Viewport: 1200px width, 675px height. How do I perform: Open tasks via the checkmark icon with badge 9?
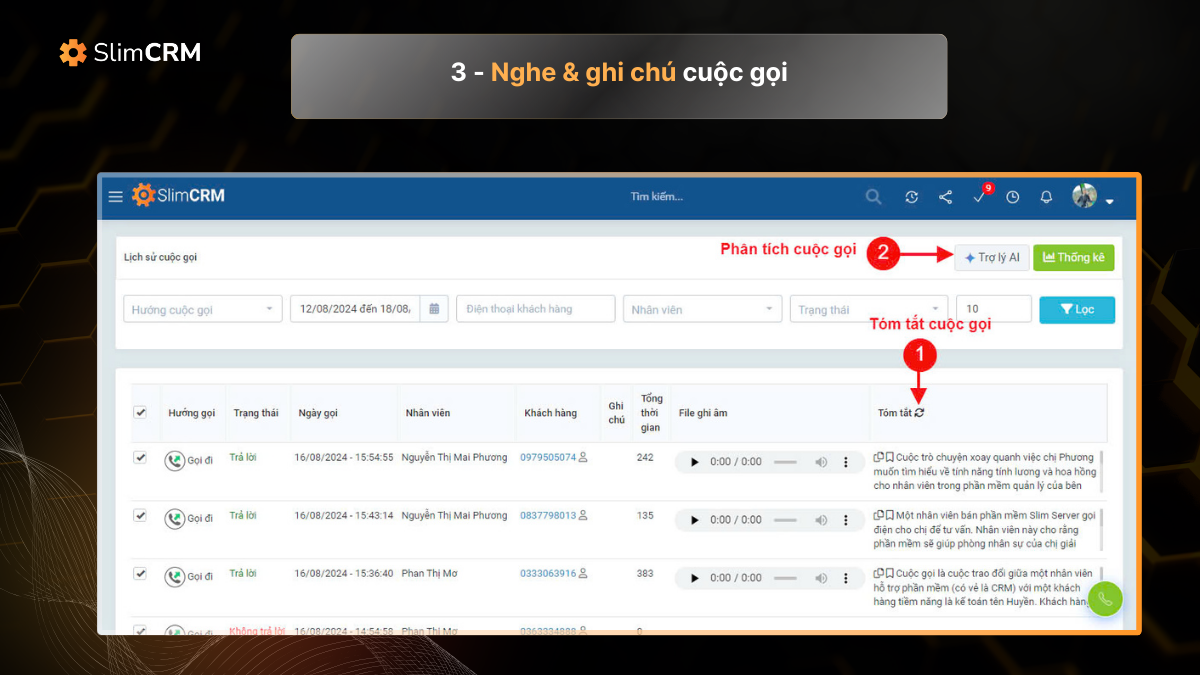979,198
